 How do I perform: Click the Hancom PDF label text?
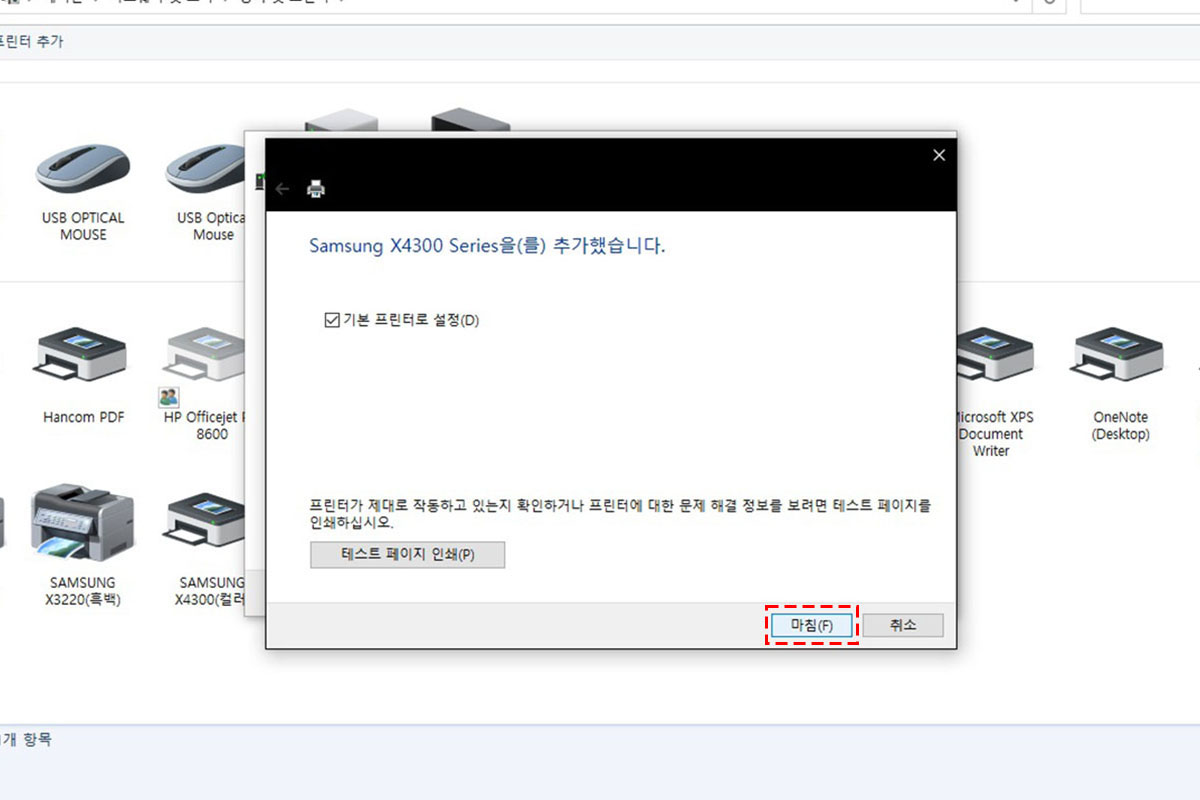(x=84, y=417)
